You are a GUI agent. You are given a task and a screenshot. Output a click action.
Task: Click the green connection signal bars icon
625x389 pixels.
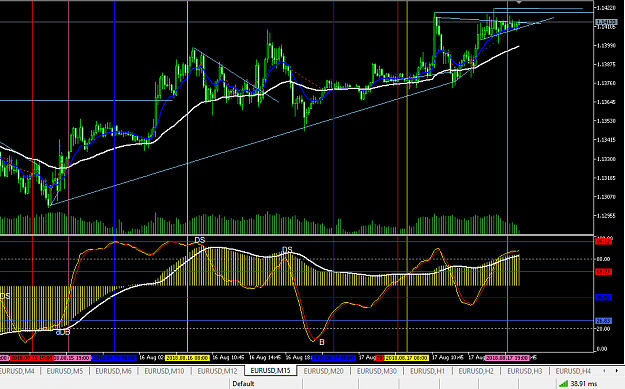pos(563,384)
